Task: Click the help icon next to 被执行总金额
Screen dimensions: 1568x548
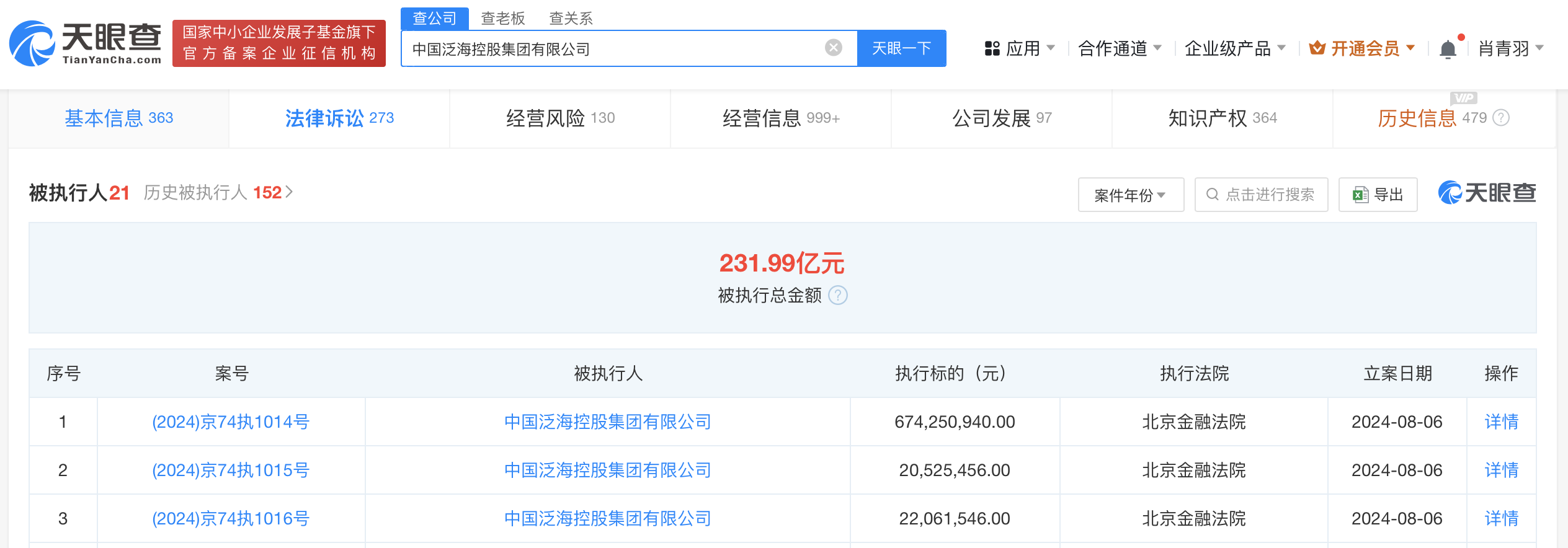Action: pyautogui.click(x=838, y=295)
